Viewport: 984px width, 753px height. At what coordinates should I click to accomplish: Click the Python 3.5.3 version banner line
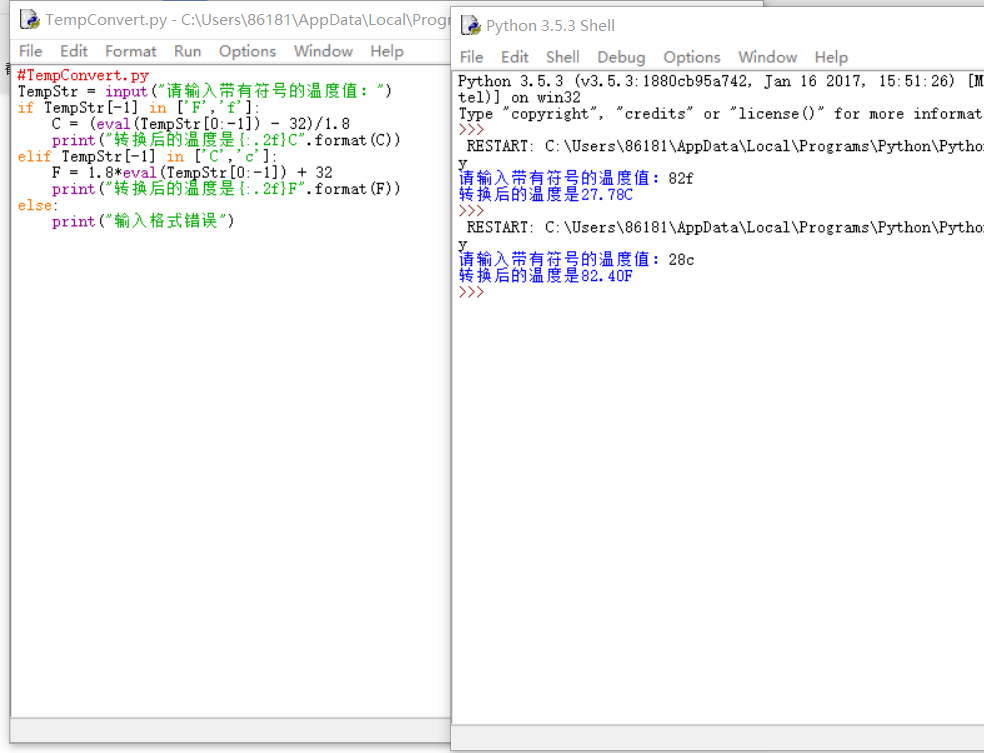[720, 81]
